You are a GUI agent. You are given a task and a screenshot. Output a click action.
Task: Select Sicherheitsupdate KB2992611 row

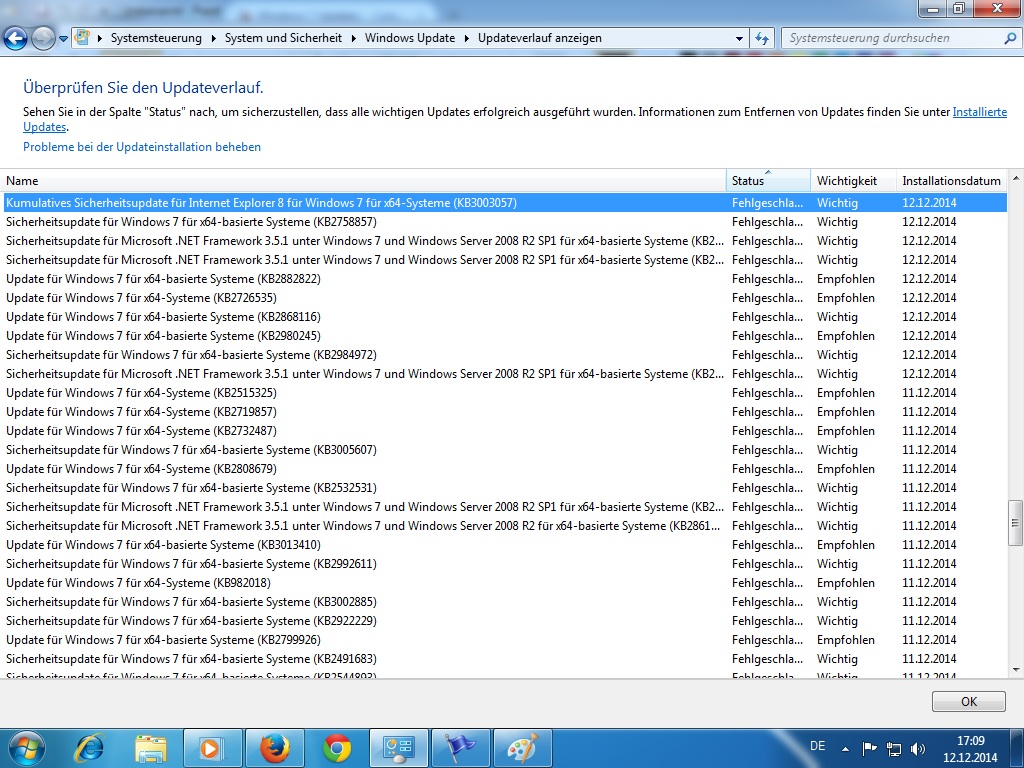coord(505,564)
